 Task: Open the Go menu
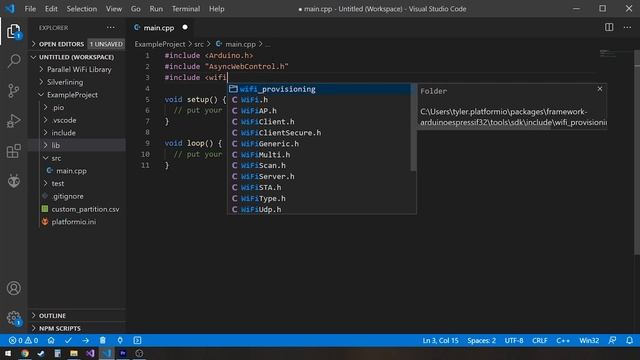click(x=136, y=9)
